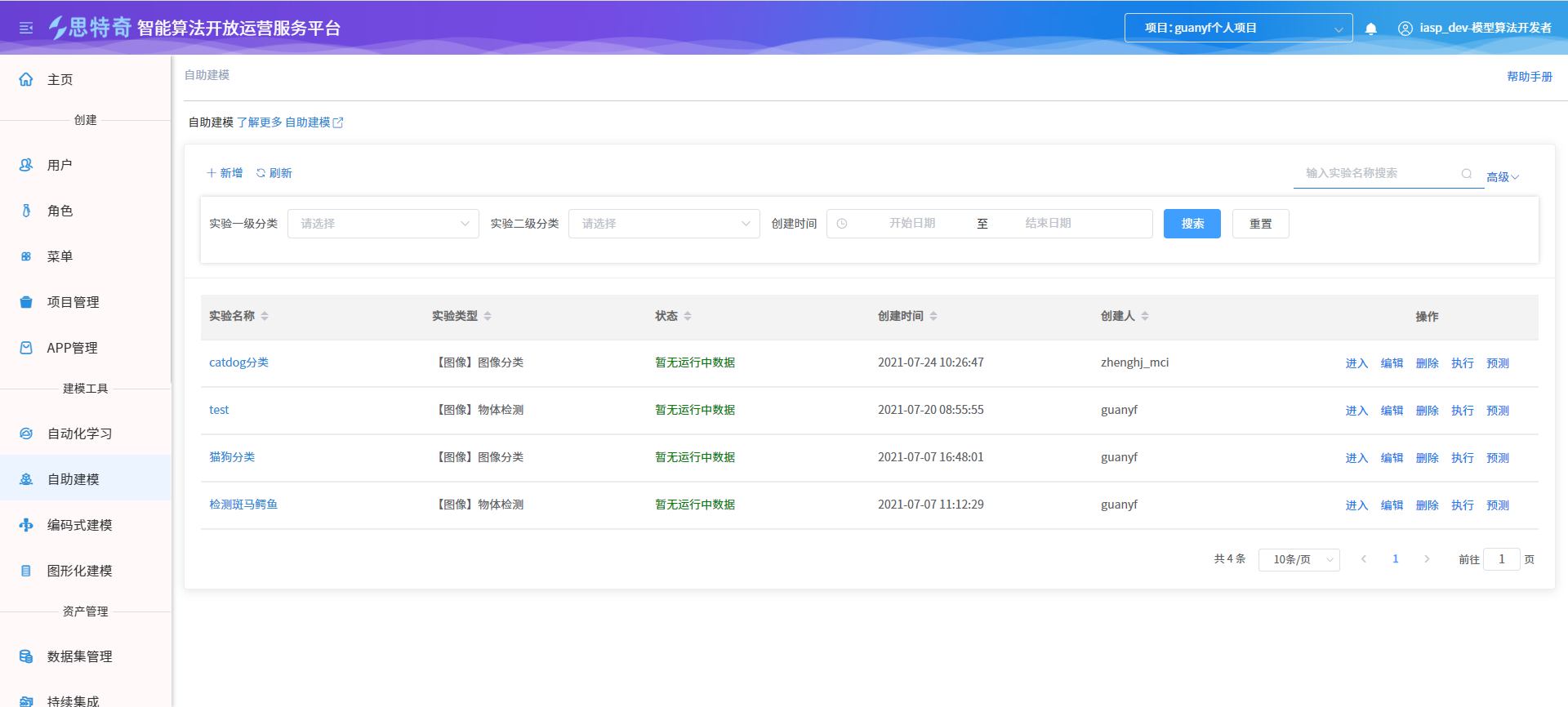Sort table by 实验类型 column arrows
The width and height of the screenshot is (1568, 707).
pyautogui.click(x=488, y=316)
